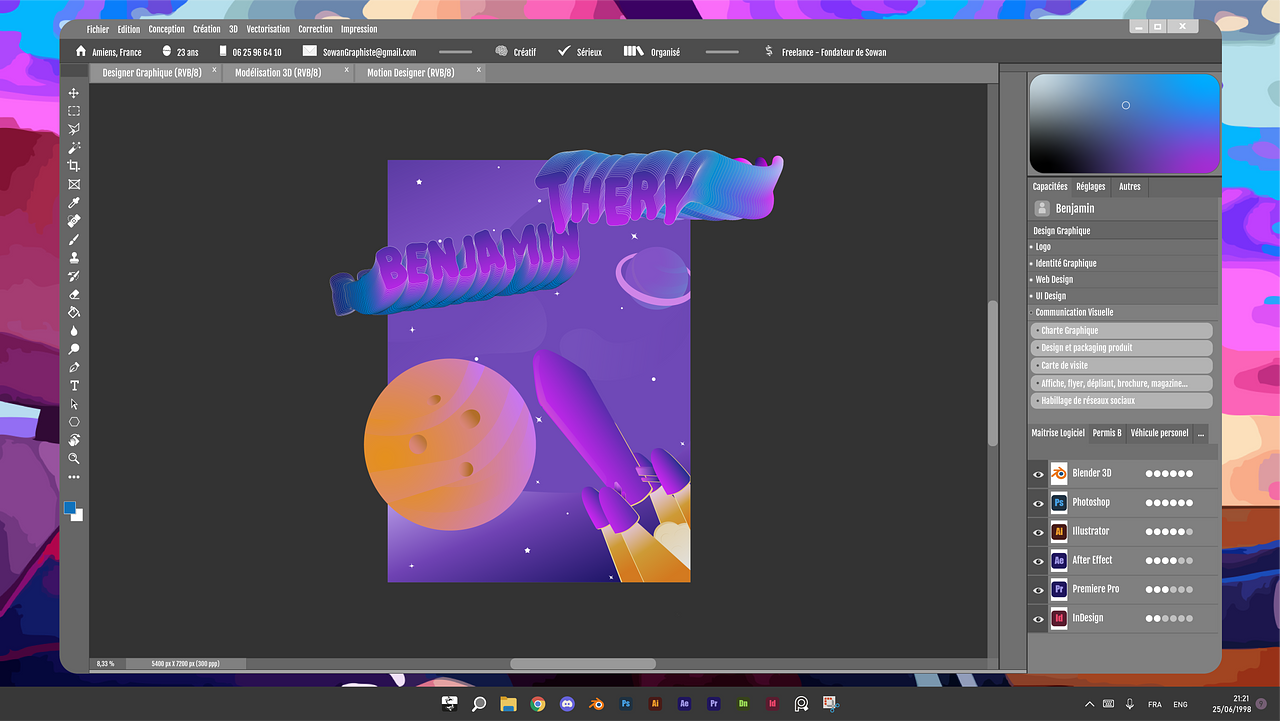The image size is (1280, 721).
Task: Expand the UI Design section
Action: click(x=1124, y=296)
